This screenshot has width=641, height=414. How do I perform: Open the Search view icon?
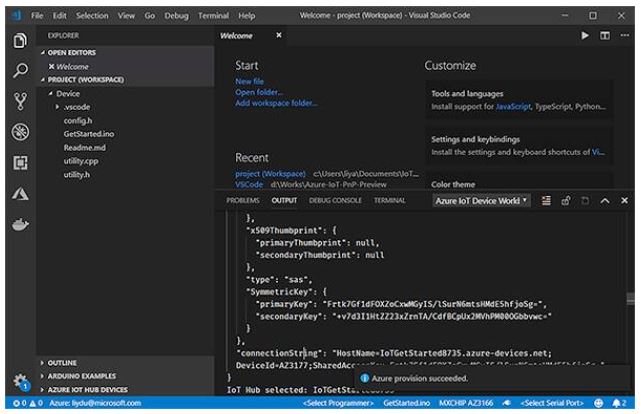click(19, 70)
